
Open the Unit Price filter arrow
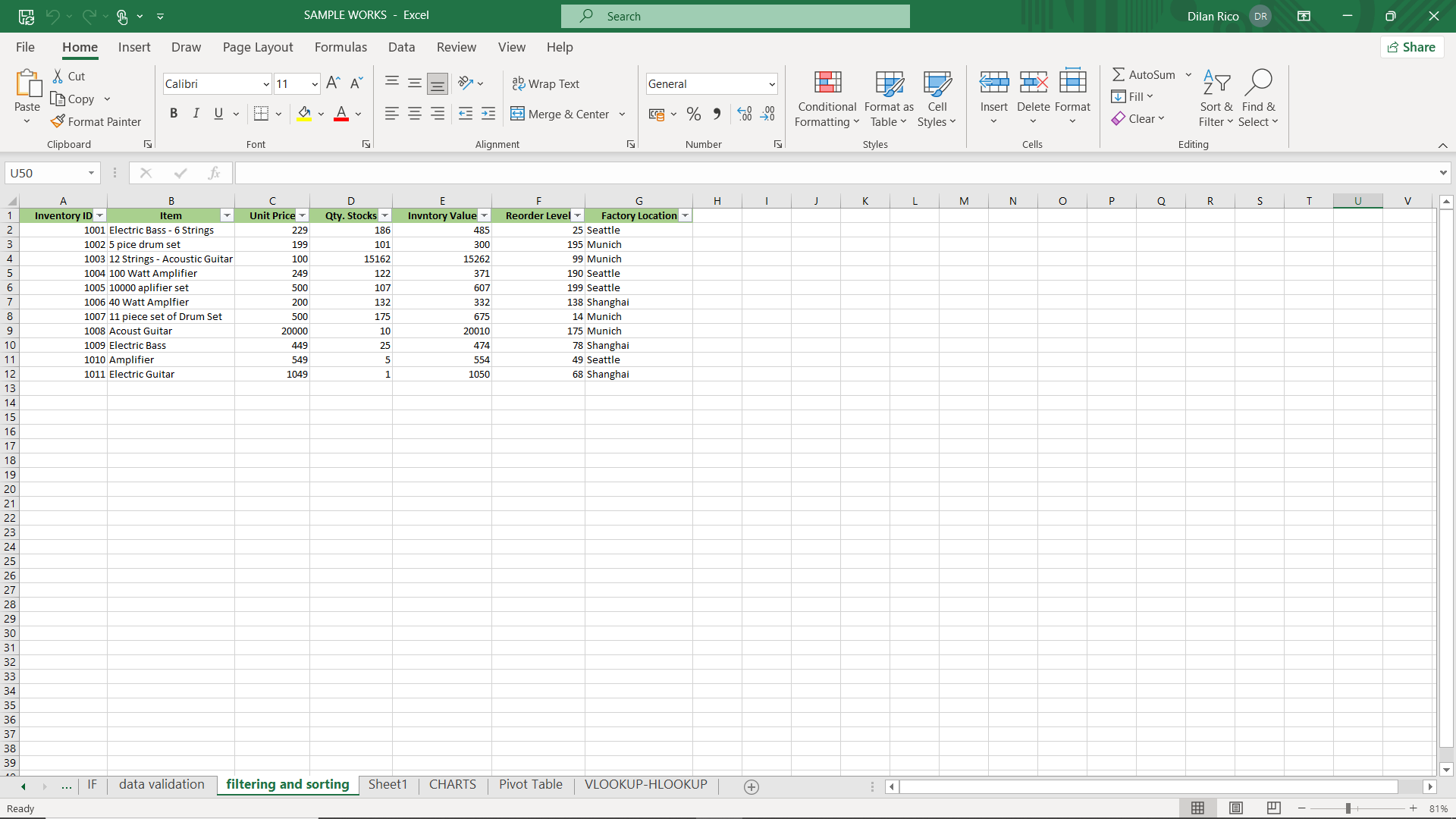tap(302, 215)
